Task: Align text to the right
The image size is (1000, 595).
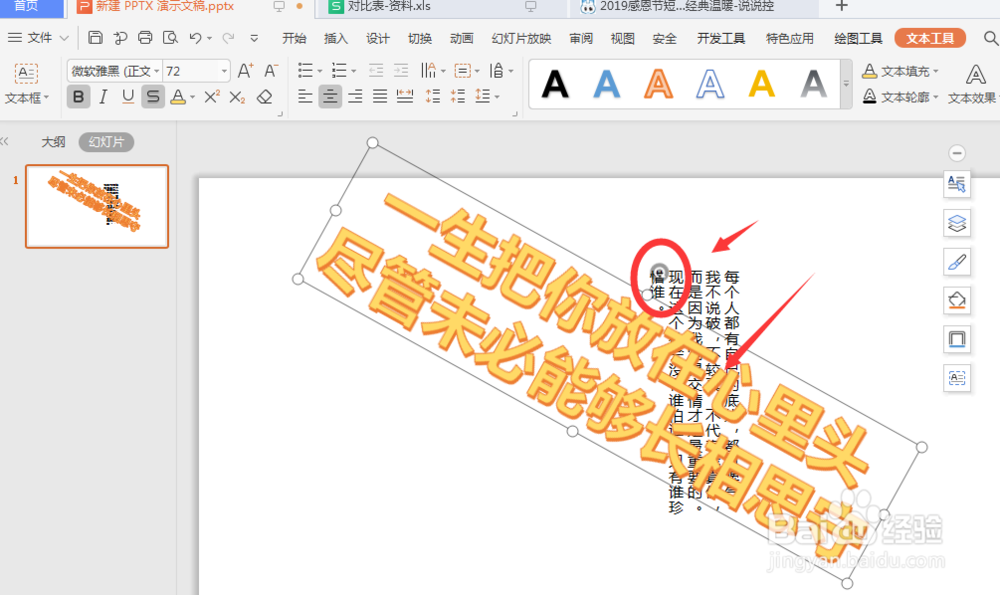Action: (x=355, y=97)
